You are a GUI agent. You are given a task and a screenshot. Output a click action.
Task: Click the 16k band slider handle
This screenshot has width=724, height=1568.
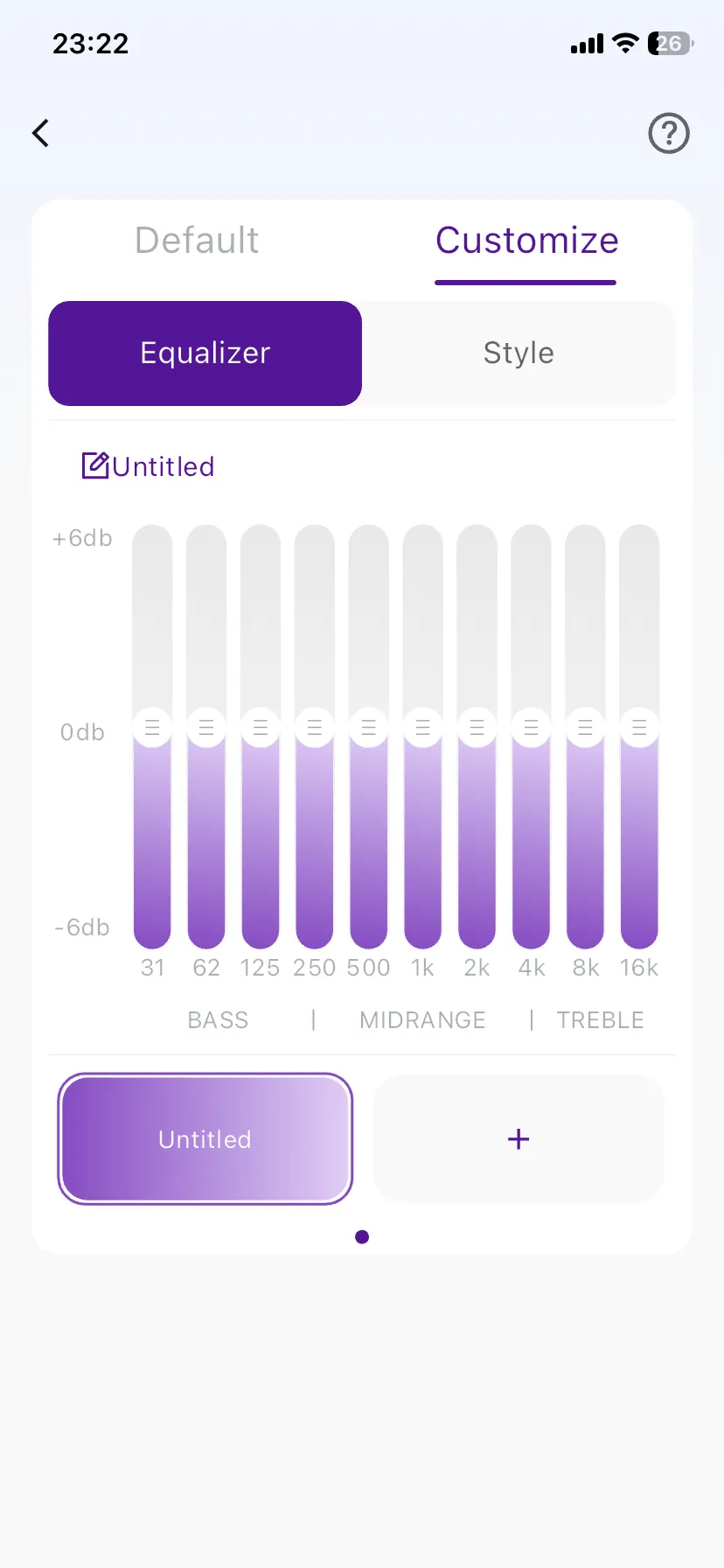tap(639, 727)
